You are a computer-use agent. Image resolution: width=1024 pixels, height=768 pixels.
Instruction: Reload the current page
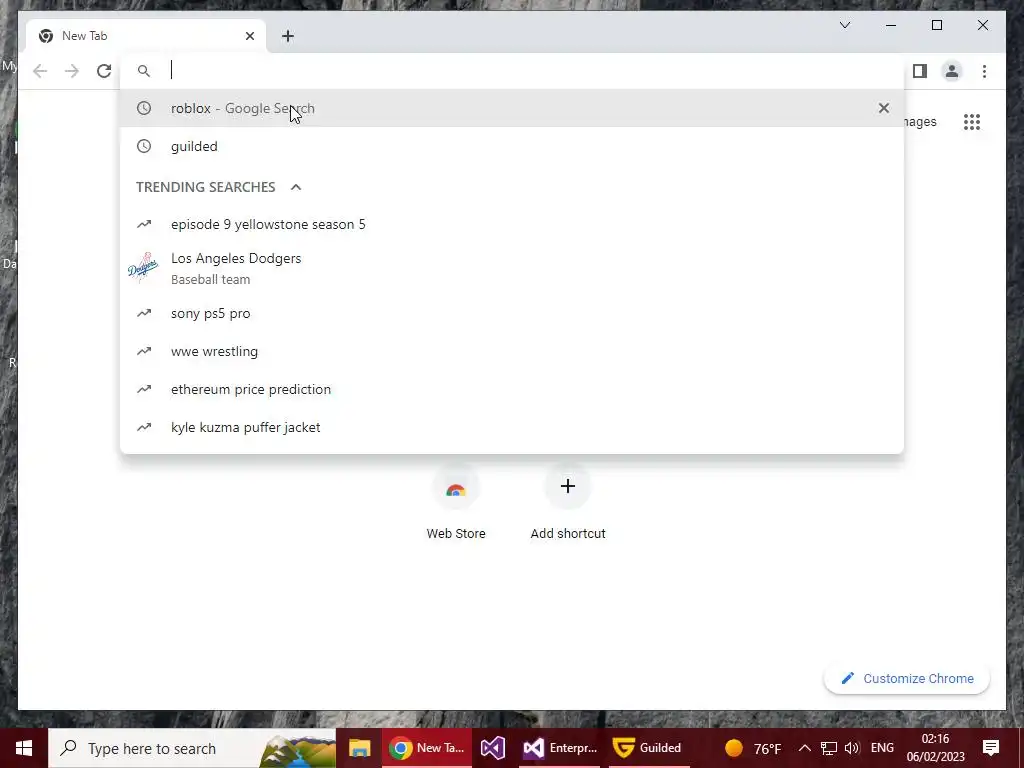[104, 71]
